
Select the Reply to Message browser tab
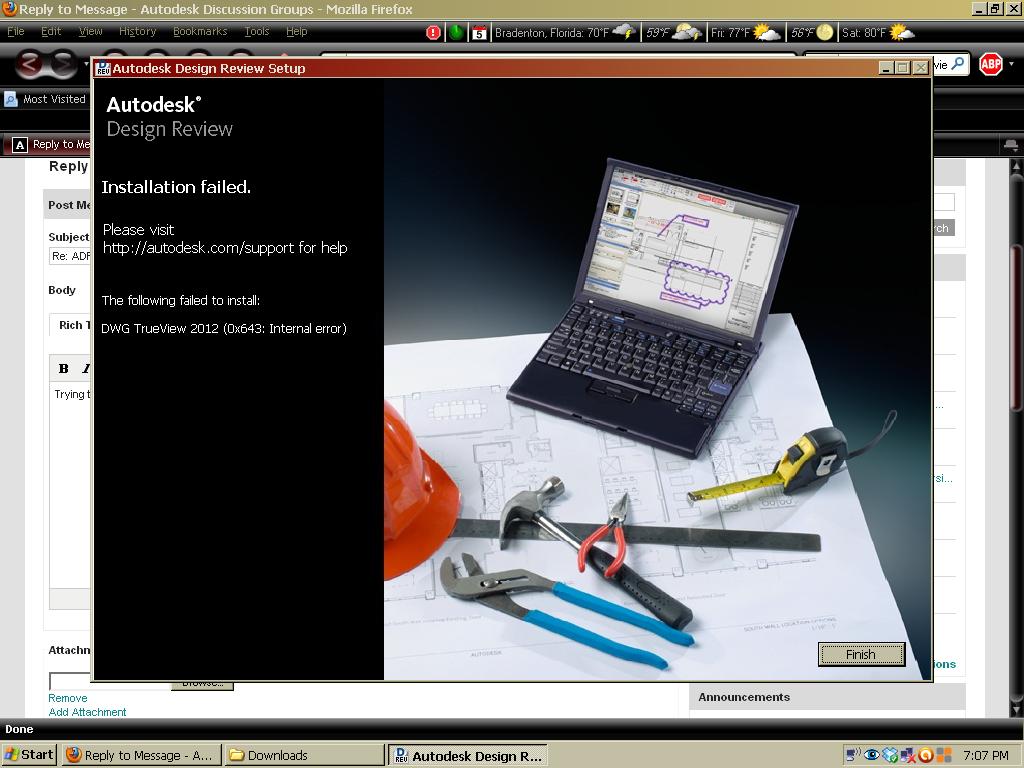click(48, 144)
